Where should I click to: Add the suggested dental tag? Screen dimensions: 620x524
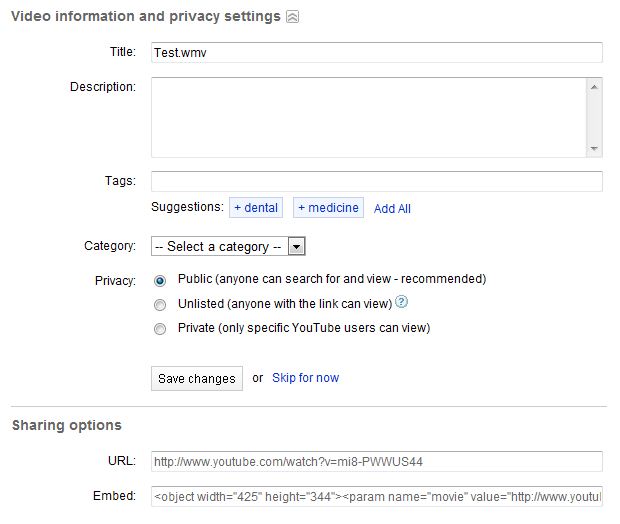256,208
